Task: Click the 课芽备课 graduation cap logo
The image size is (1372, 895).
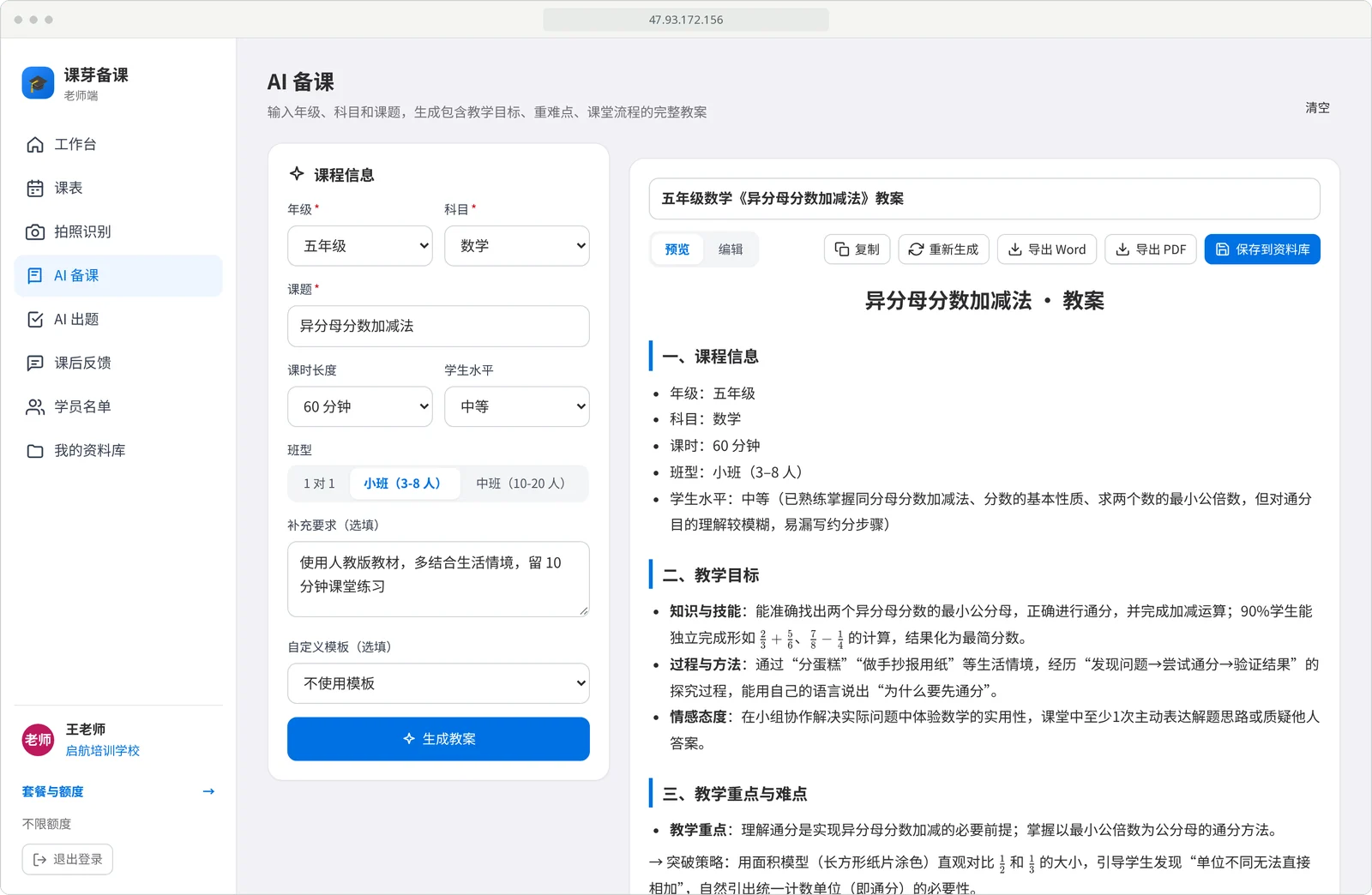Action: point(38,83)
